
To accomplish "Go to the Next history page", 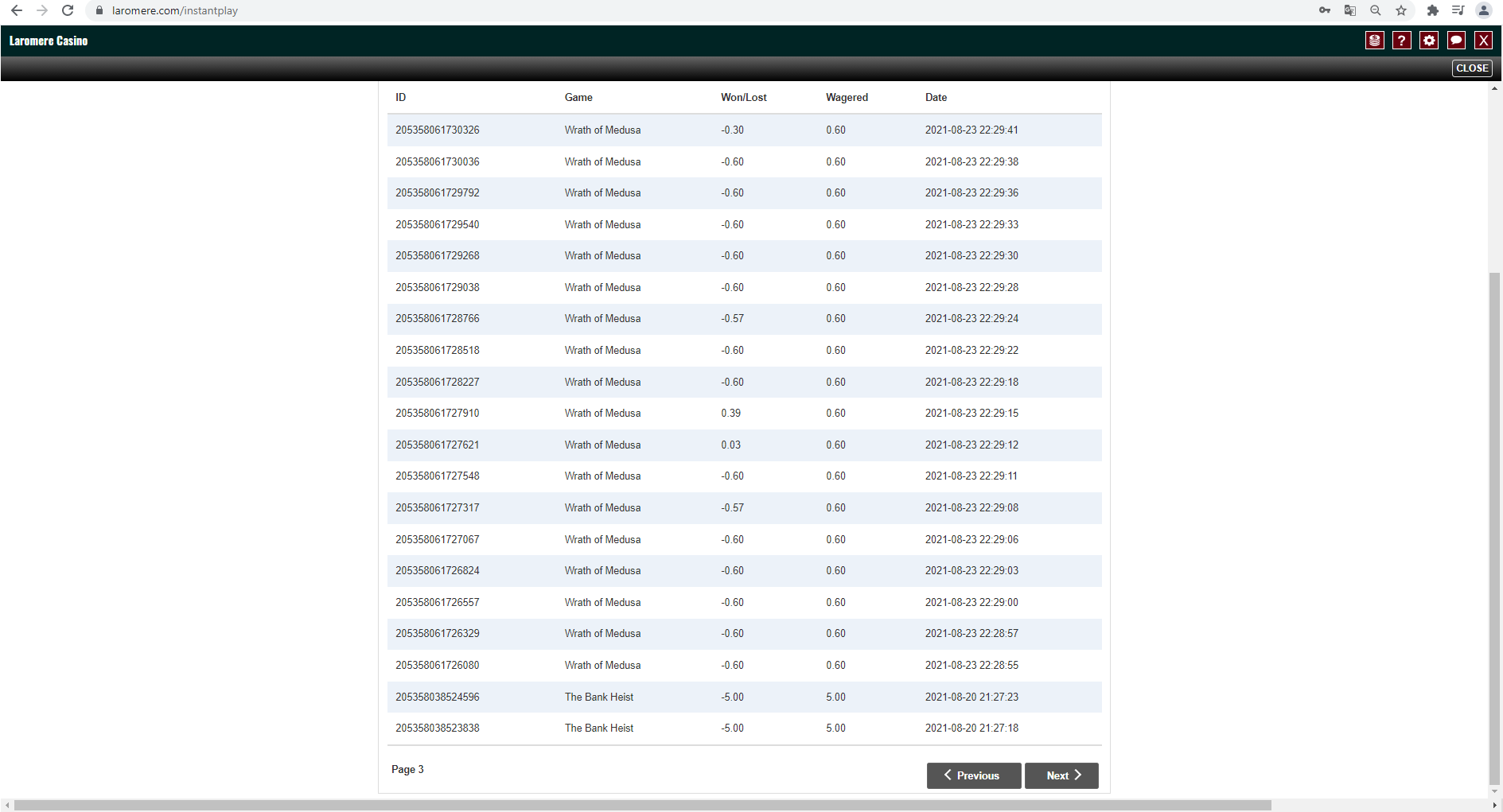I will pyautogui.click(x=1061, y=775).
